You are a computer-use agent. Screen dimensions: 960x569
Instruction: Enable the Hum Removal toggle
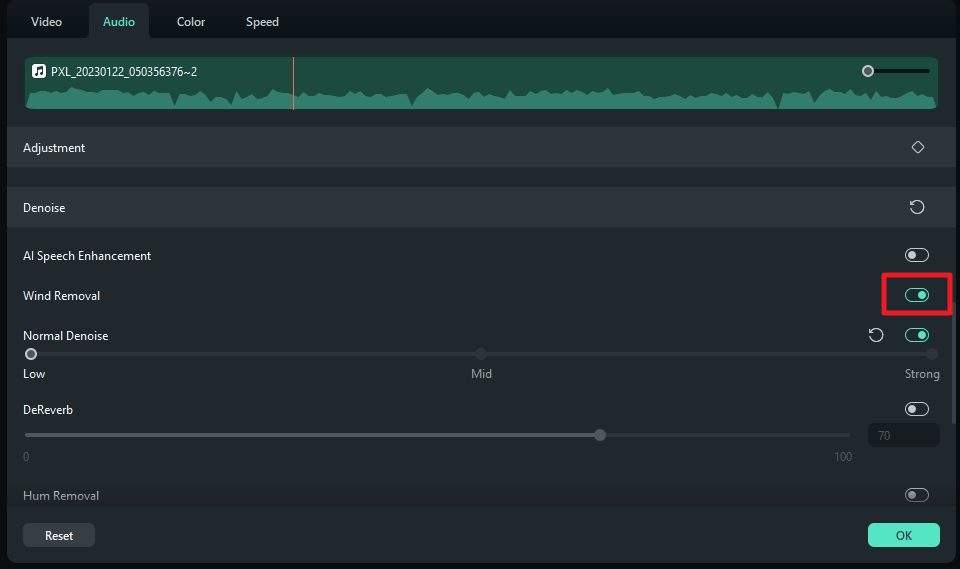click(917, 494)
